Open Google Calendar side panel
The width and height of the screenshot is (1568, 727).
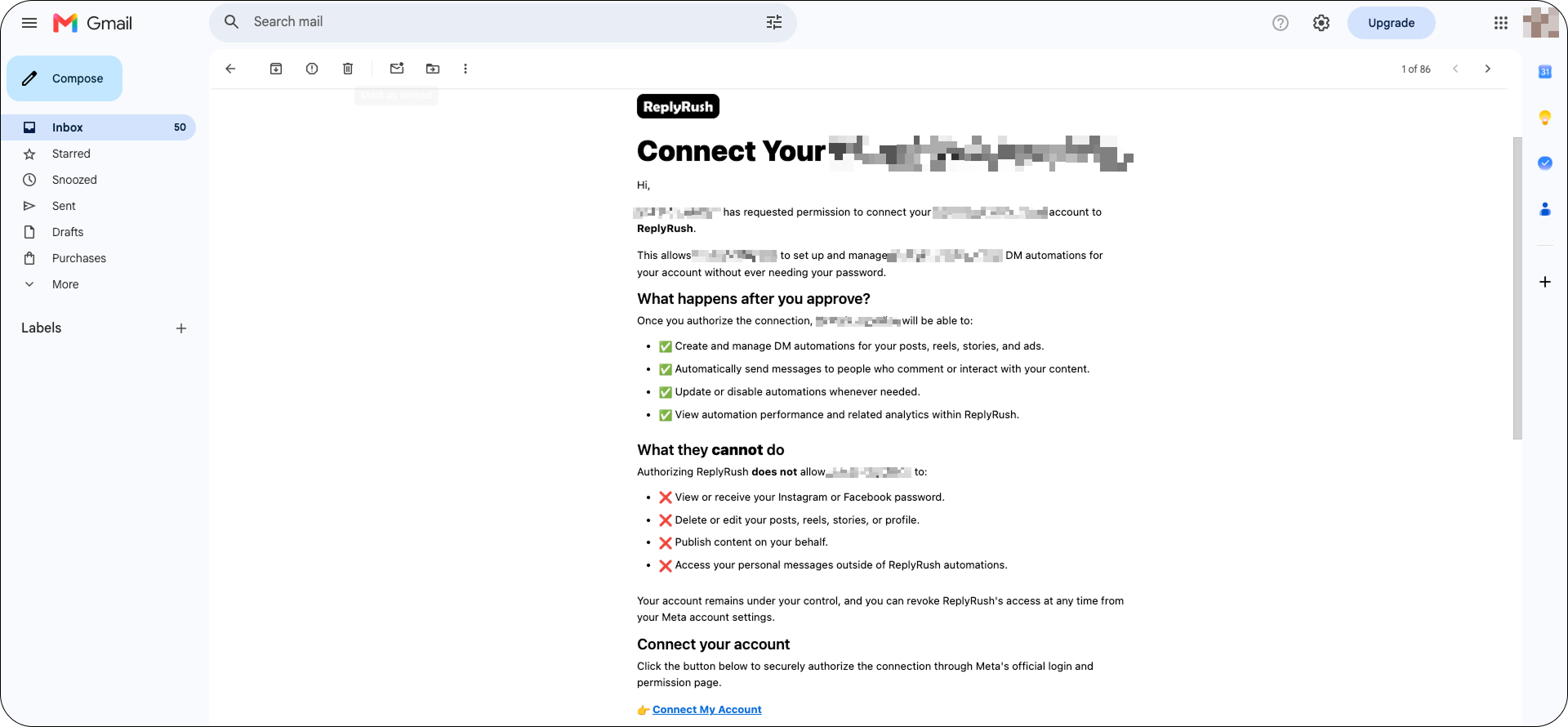click(1545, 72)
